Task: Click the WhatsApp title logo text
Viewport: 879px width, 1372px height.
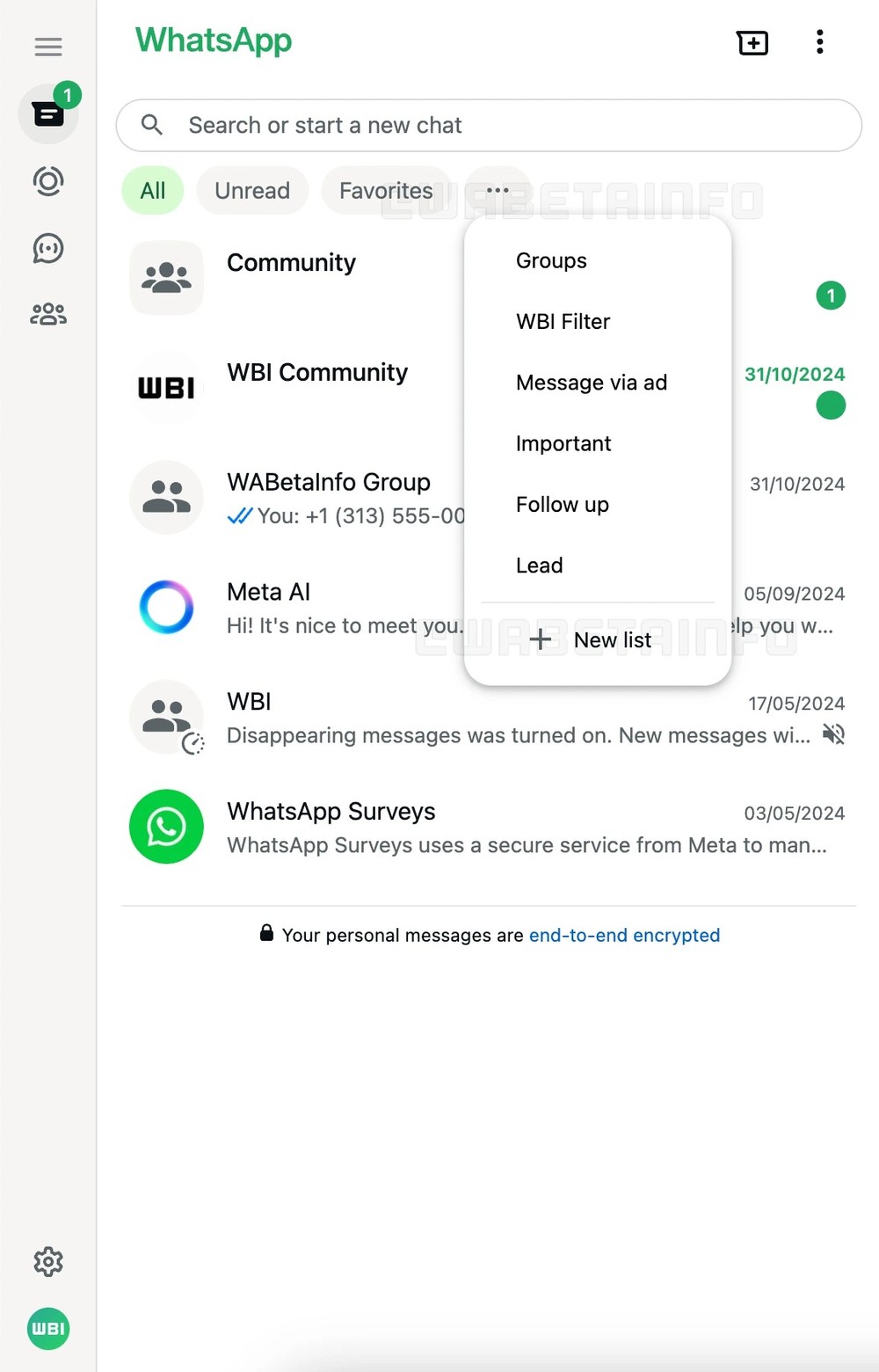Action: [214, 41]
